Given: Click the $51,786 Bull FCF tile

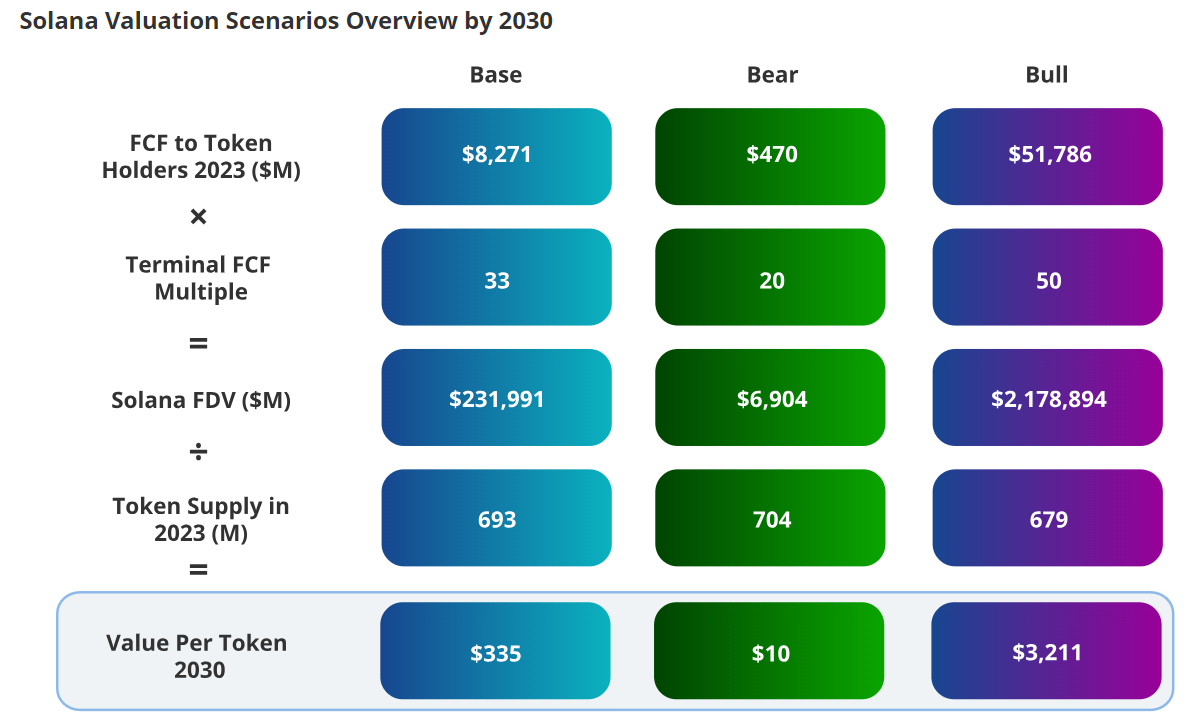Looking at the screenshot, I should [x=1048, y=156].
